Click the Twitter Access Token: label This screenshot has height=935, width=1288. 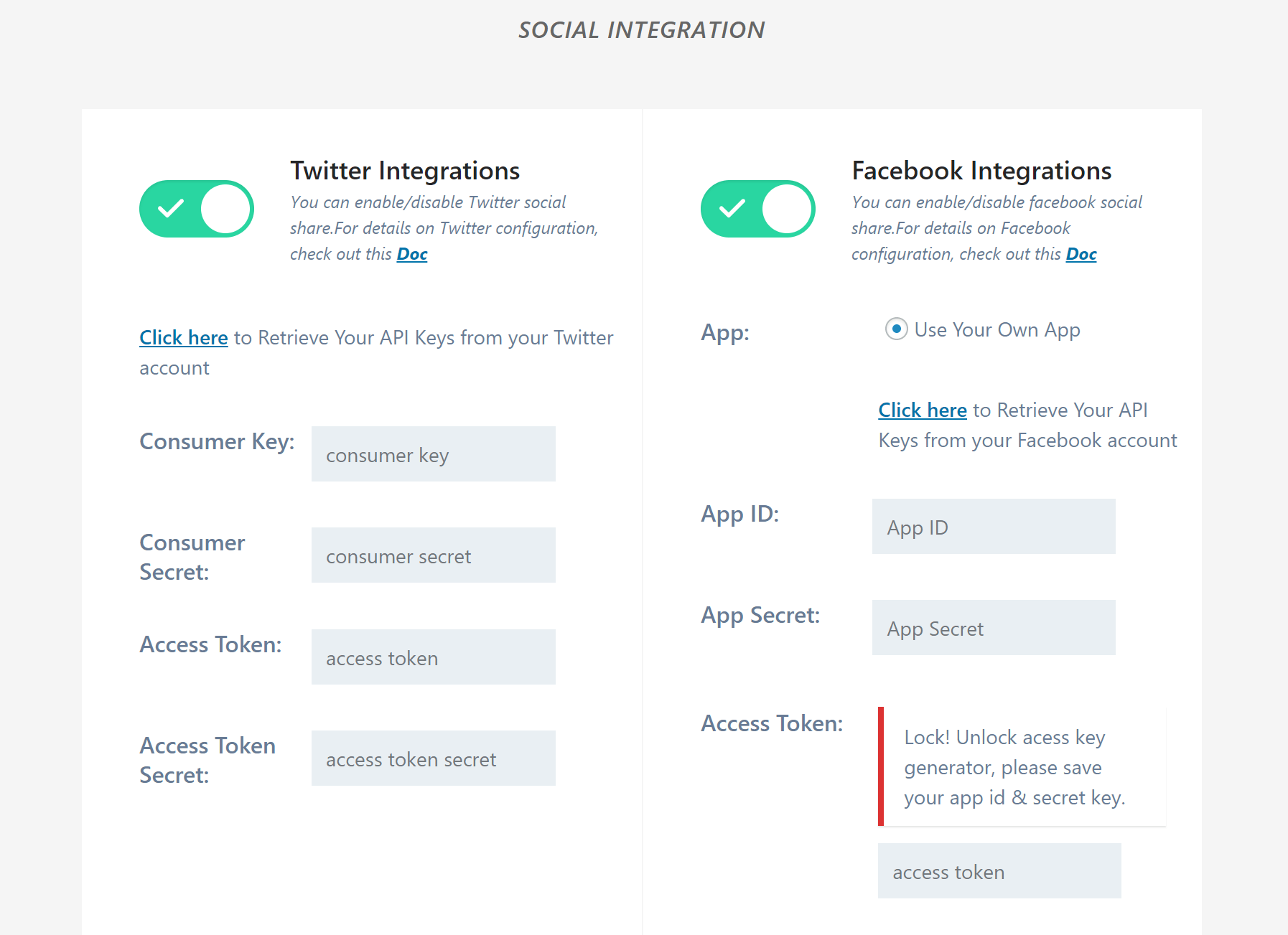(x=210, y=644)
